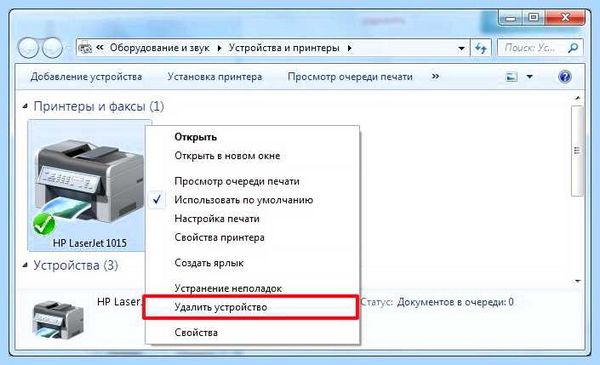The height and width of the screenshot is (365, 600).
Task: Click the double chevron before Оборудование и звук
Action: coord(100,48)
